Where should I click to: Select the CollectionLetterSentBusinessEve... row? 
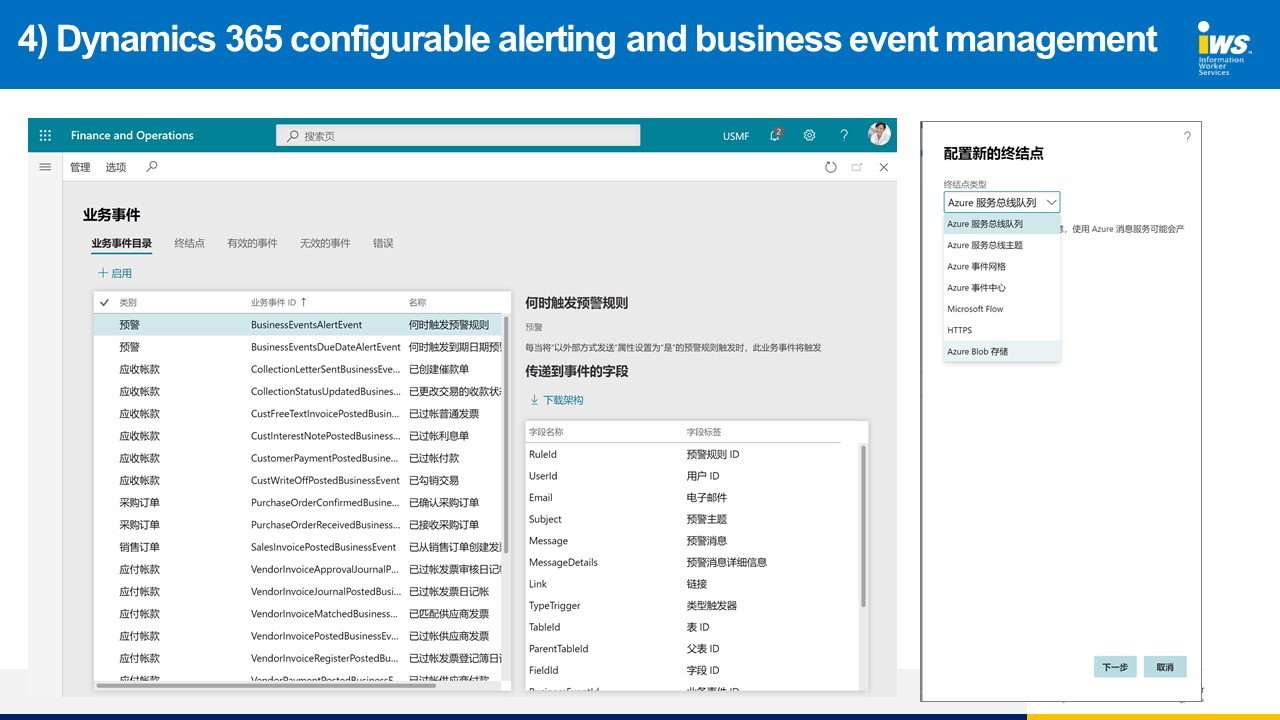(x=298, y=369)
